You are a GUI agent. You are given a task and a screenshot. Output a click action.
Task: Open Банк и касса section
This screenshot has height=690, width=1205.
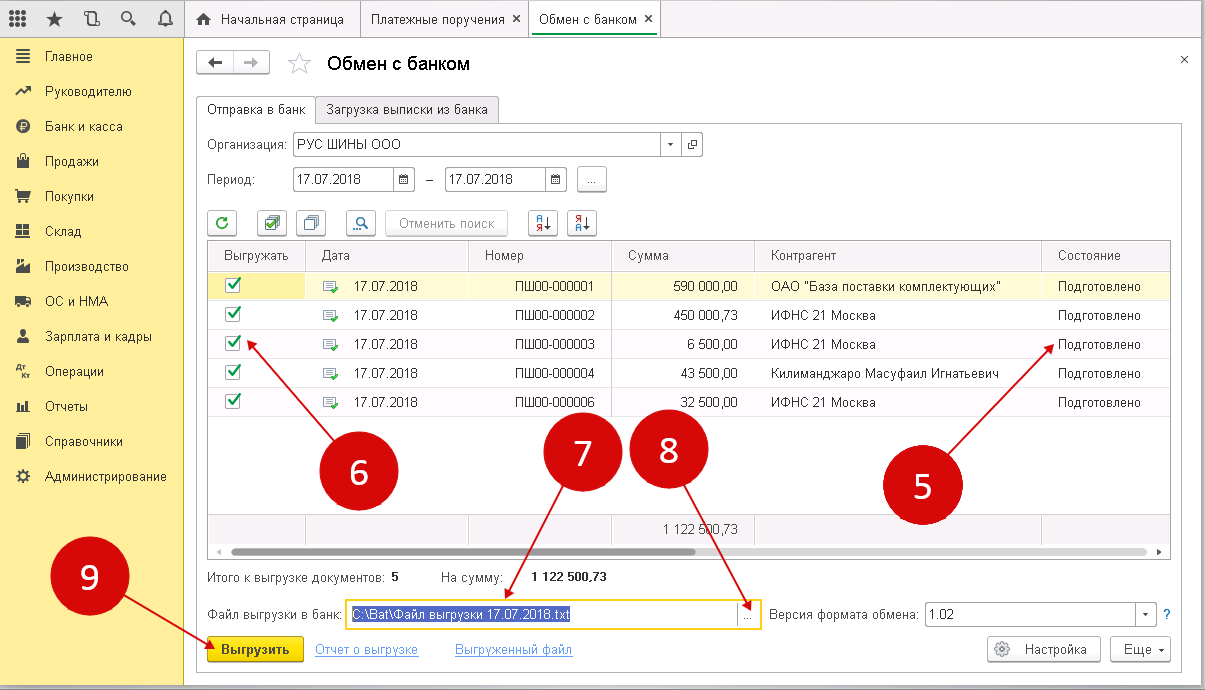pos(83,127)
